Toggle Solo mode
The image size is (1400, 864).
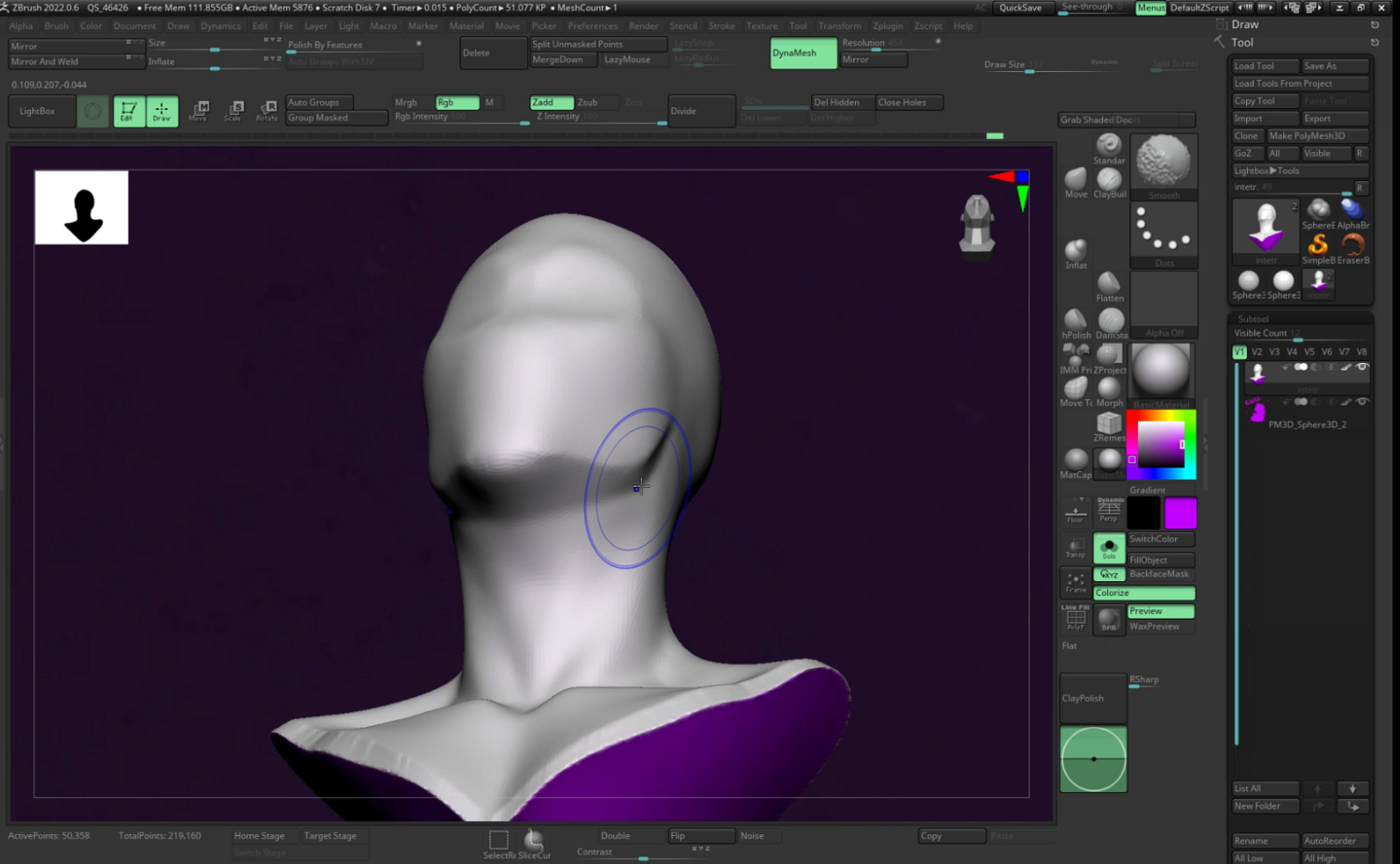click(1109, 548)
